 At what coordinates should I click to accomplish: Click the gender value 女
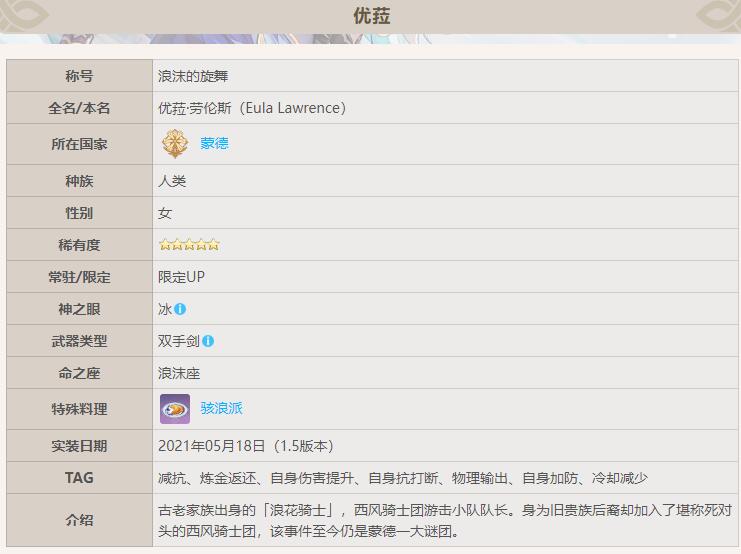[x=165, y=213]
